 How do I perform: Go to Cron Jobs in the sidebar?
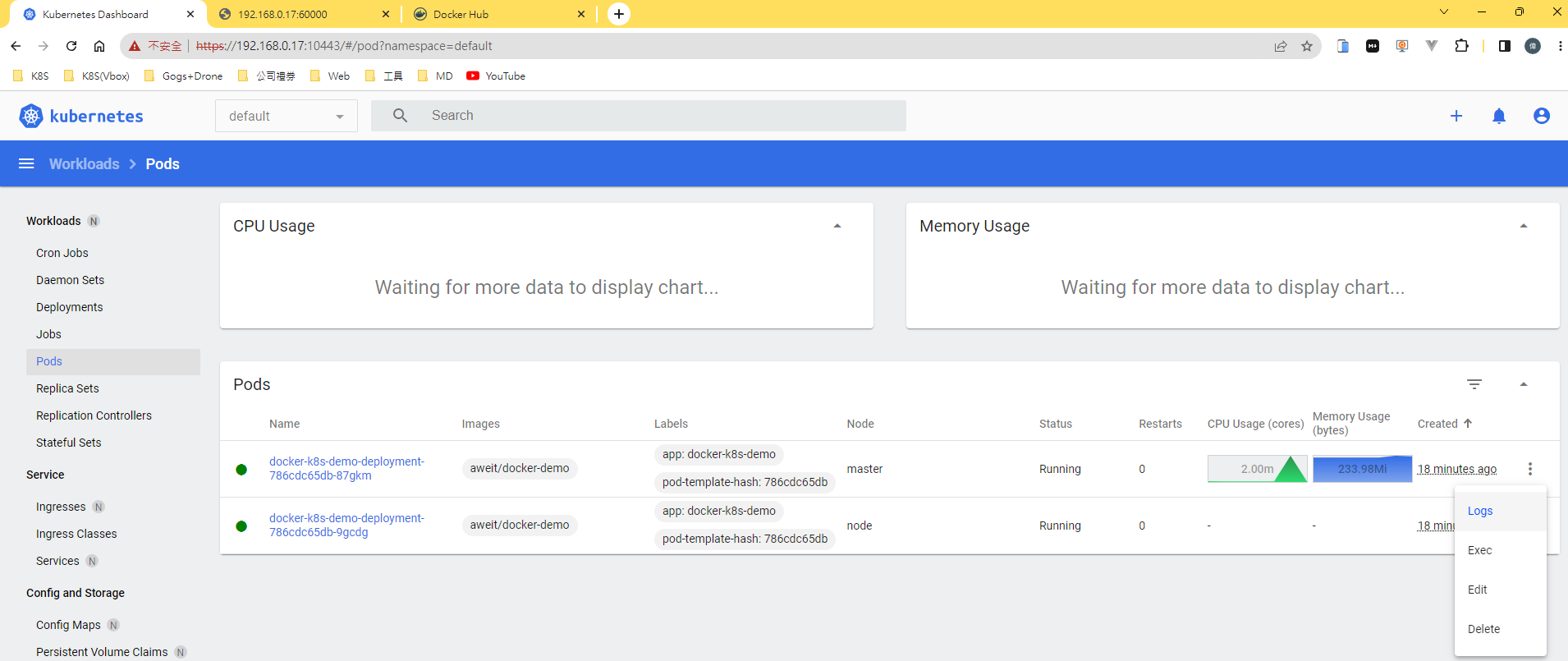click(62, 253)
